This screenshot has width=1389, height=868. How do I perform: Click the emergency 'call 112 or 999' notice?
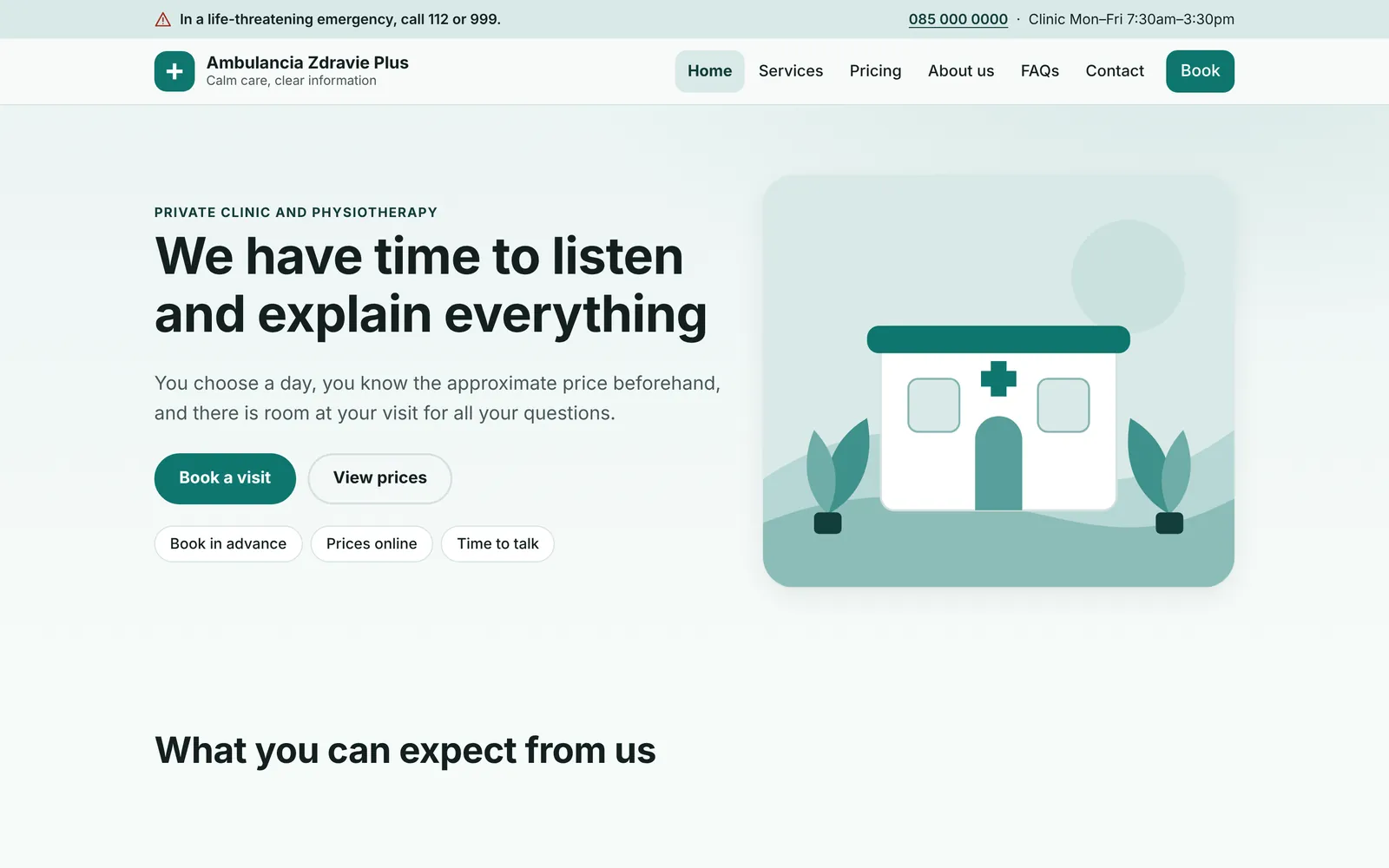point(340,19)
